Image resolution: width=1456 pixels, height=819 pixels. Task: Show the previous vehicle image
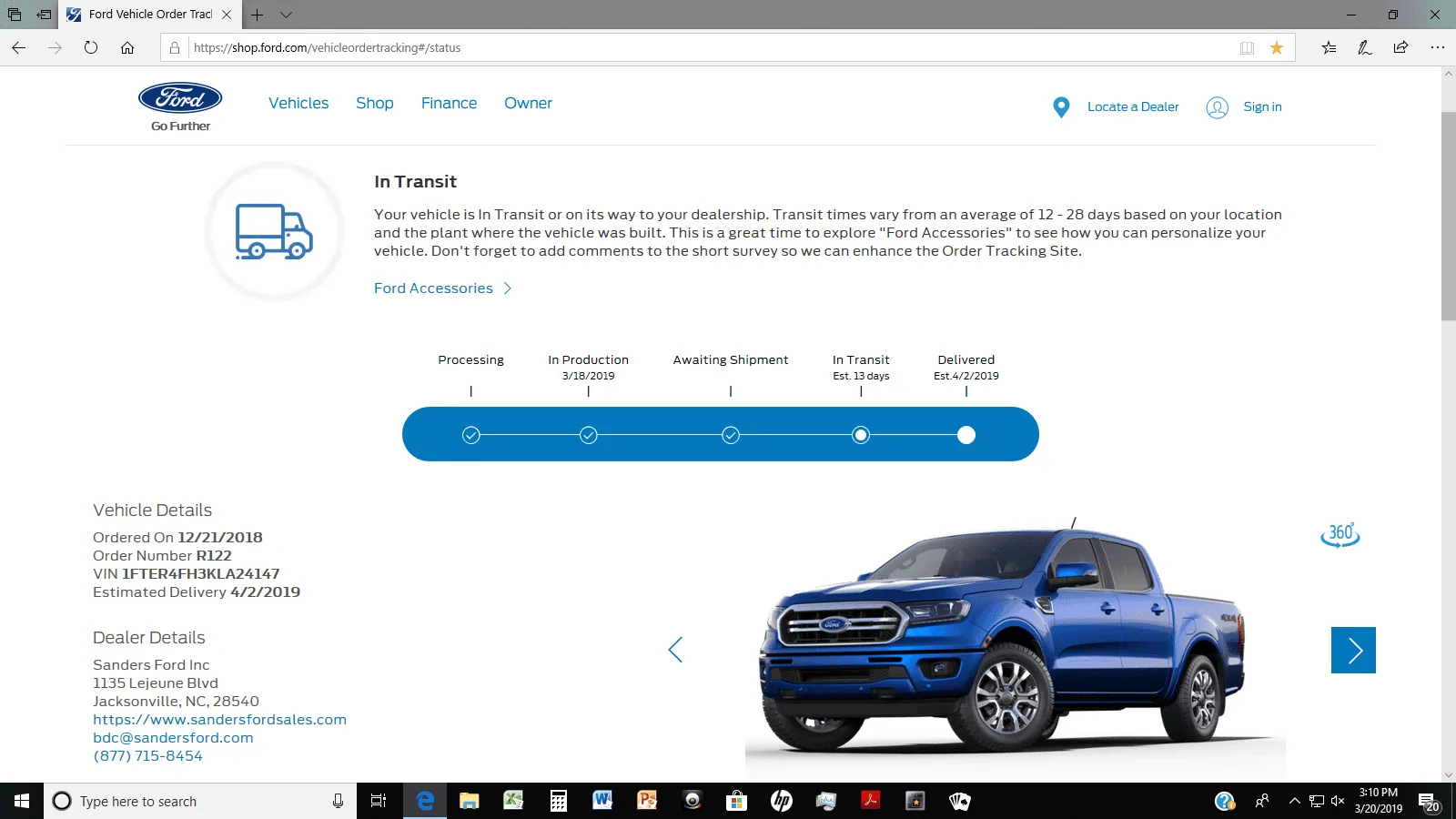tap(675, 650)
